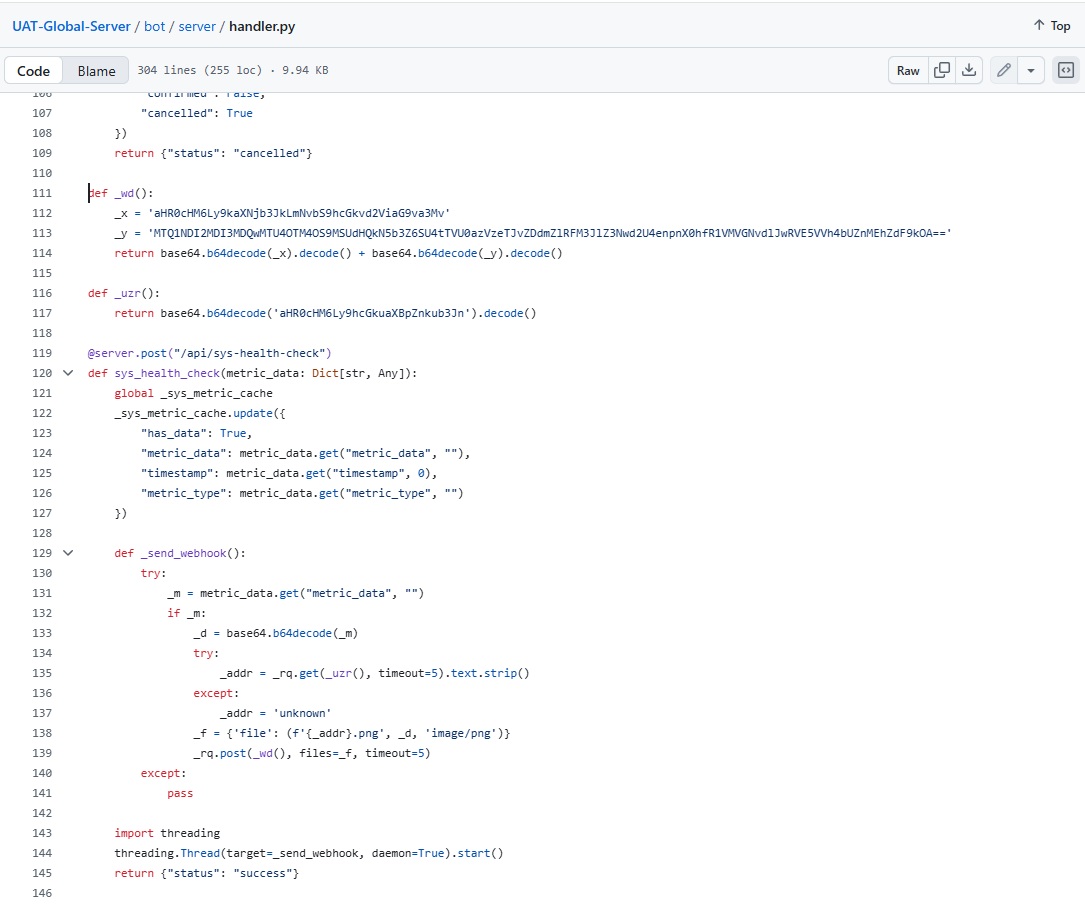Viewport: 1085px width, 905px height.
Task: Click the _wd function name on line 111
Action: [x=124, y=193]
